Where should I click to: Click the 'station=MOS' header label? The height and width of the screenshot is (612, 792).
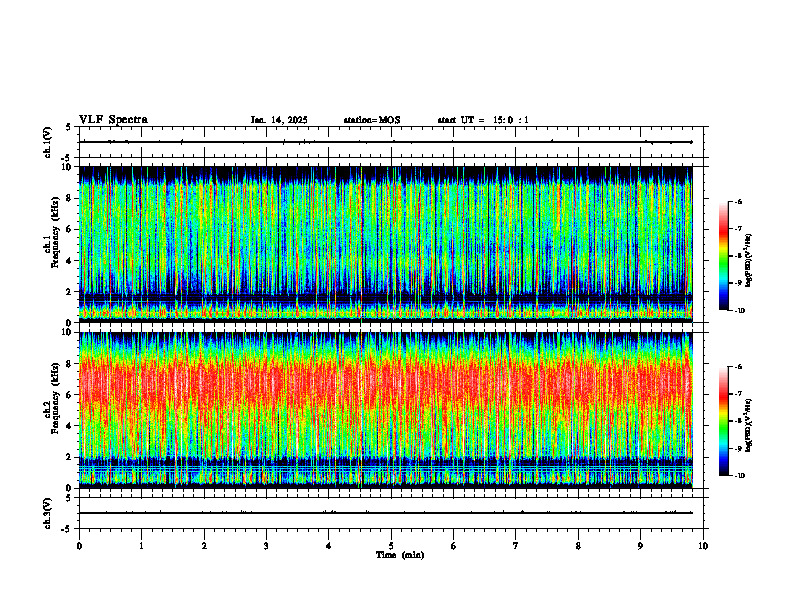(x=372, y=120)
